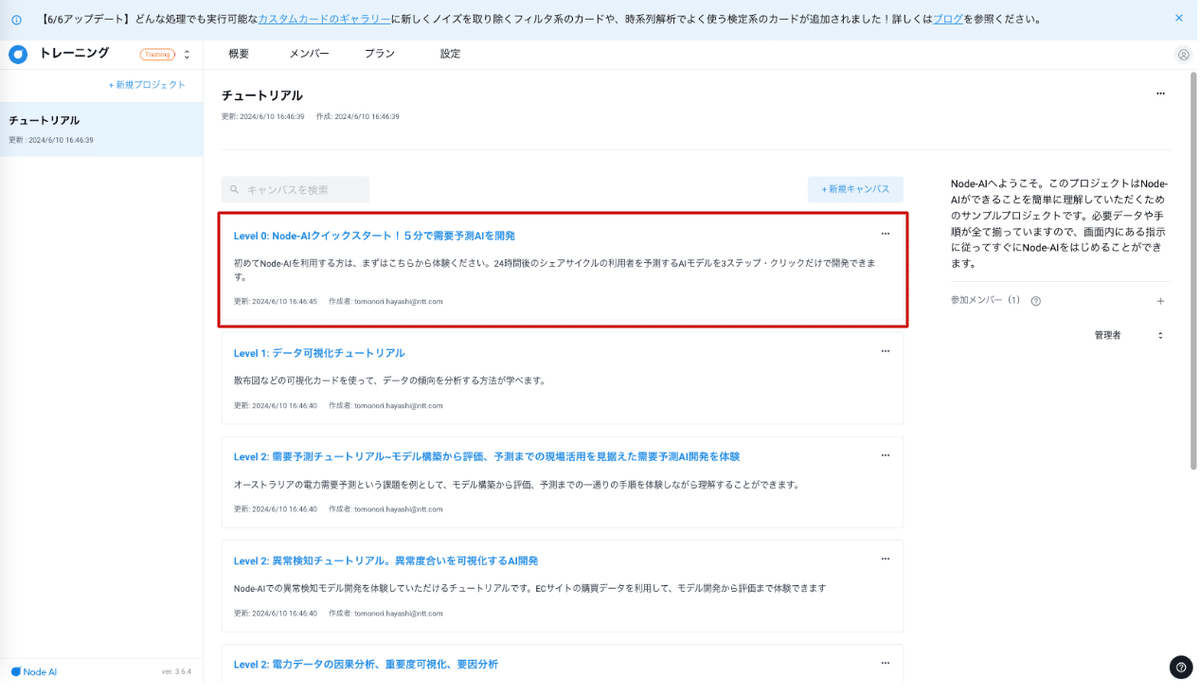Open Level 2 需要予測チュートリアル canvas

486,457
